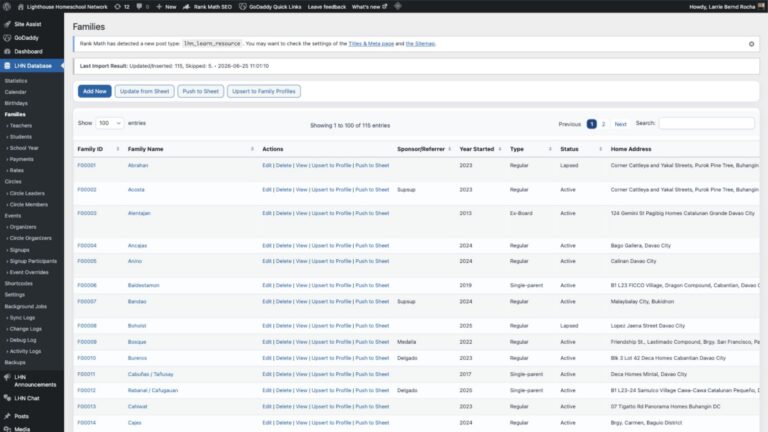Click View for the Ancajas row
Viewport: 768px width, 432px height.
click(301, 246)
